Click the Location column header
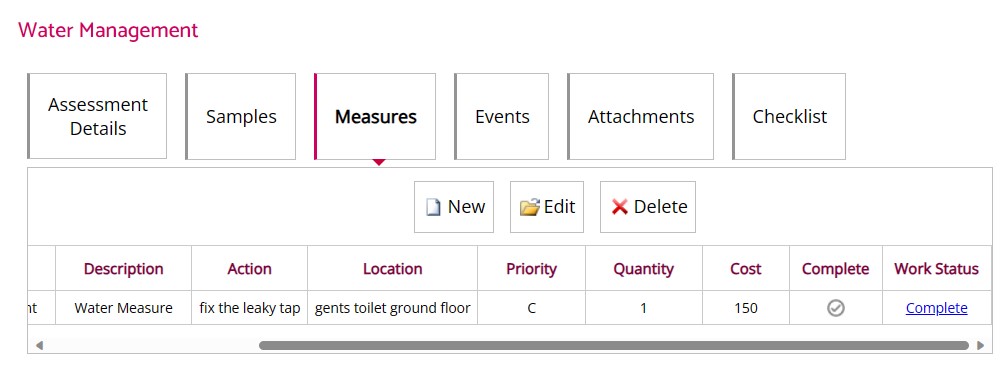Screen dimensions: 1007x376 (392, 269)
